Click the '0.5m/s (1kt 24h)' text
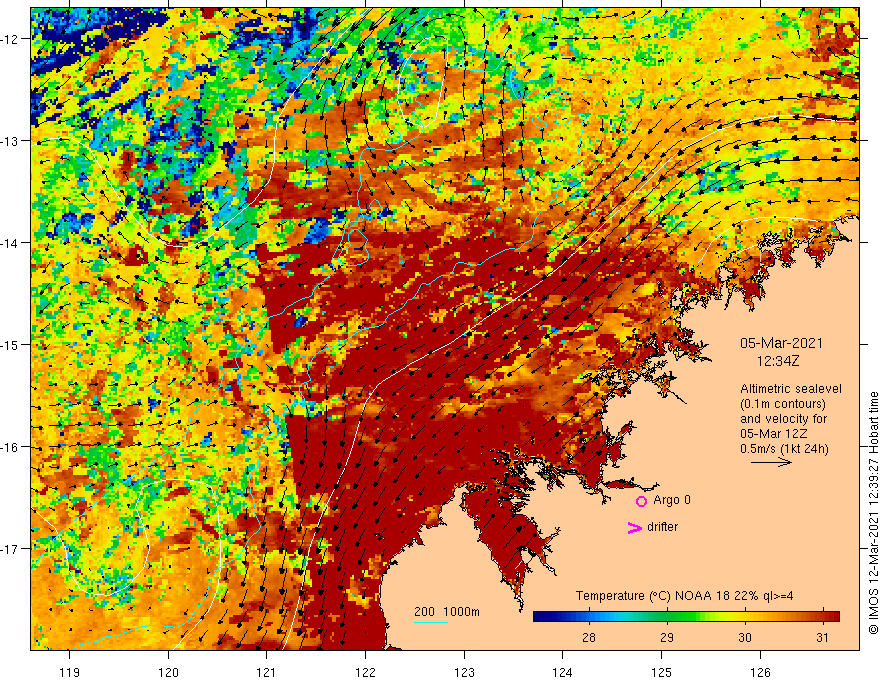The image size is (880, 680). (784, 449)
